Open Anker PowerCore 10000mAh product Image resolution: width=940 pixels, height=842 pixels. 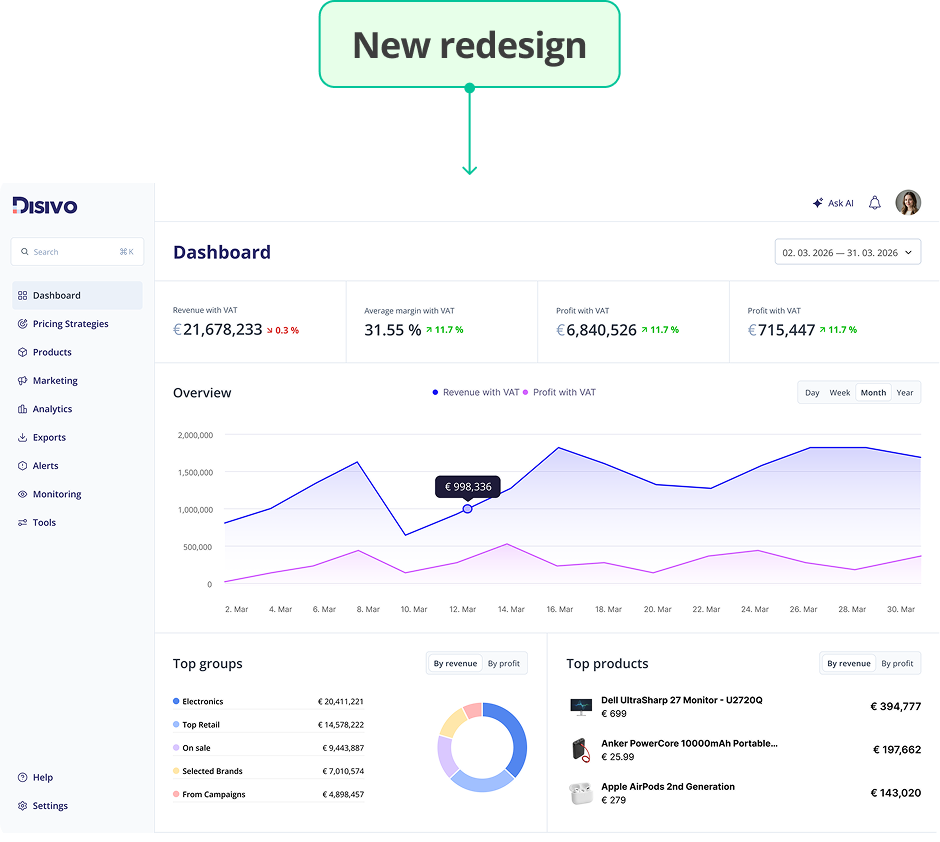point(689,743)
